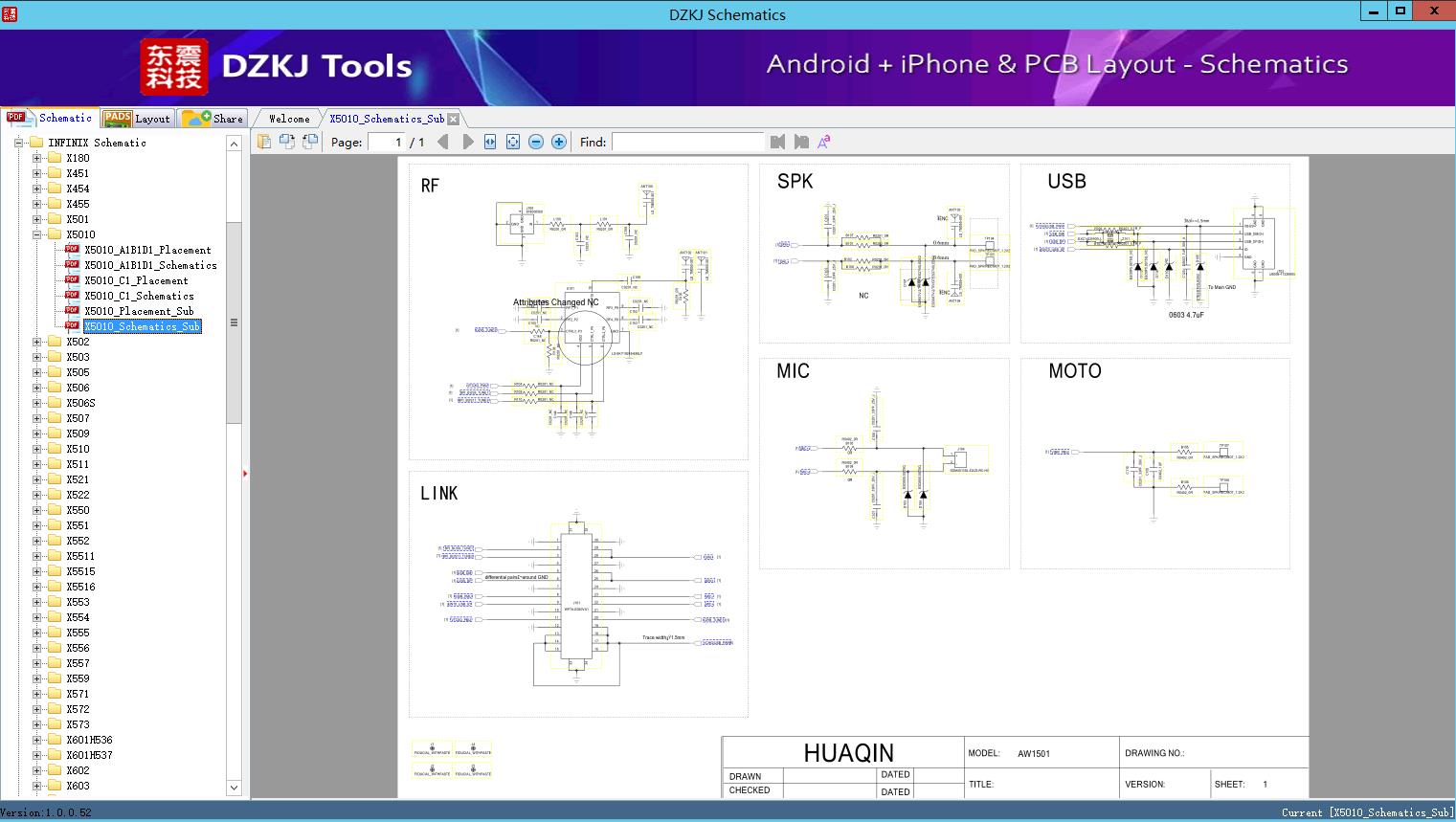The image size is (1456, 822).
Task: Open the X5010_A1B1D1_Placement PDF entry
Action: 146,249
